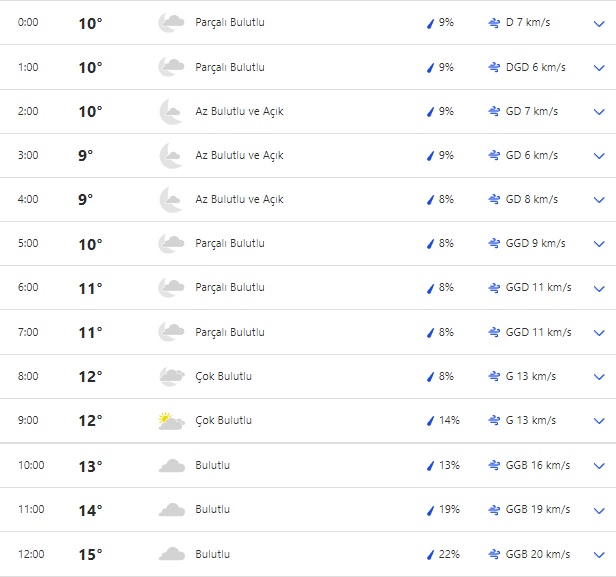Expand the 12:00 row with chevron
Image resolution: width=616 pixels, height=577 pixels.
(x=599, y=554)
